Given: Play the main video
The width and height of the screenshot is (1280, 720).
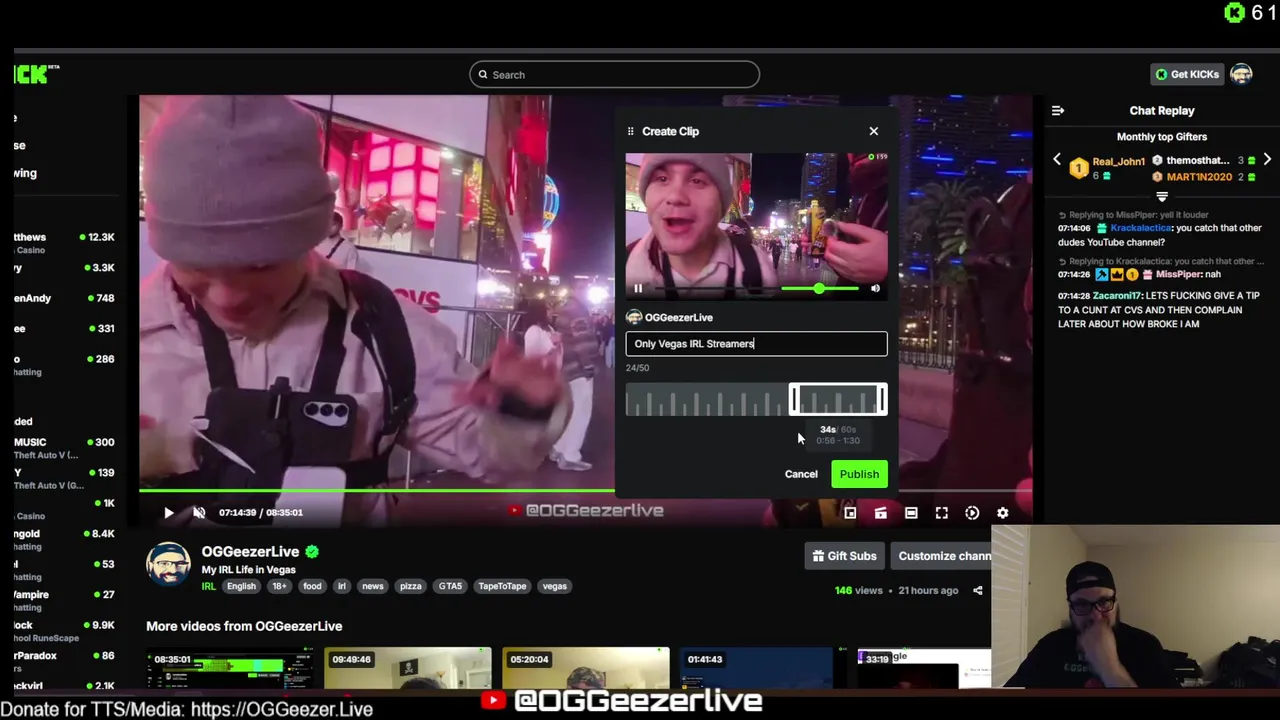Looking at the screenshot, I should pyautogui.click(x=168, y=512).
